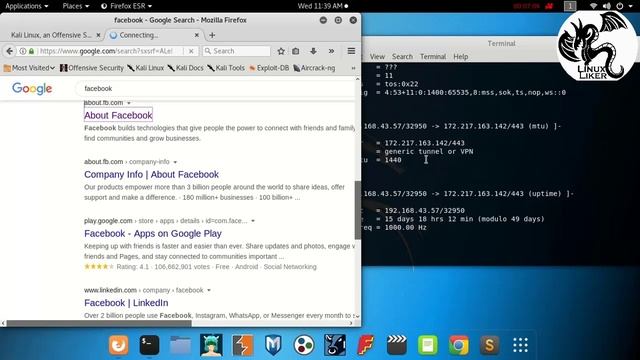Open Facebook | LinkedIn result
Screen dimensions: 640x360
tap(126, 303)
